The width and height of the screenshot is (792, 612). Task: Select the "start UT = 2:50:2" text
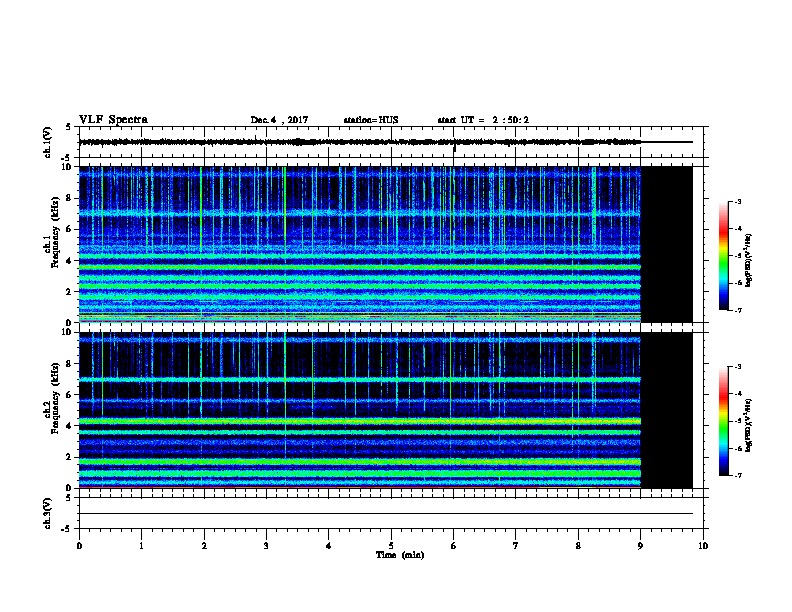pos(483,120)
